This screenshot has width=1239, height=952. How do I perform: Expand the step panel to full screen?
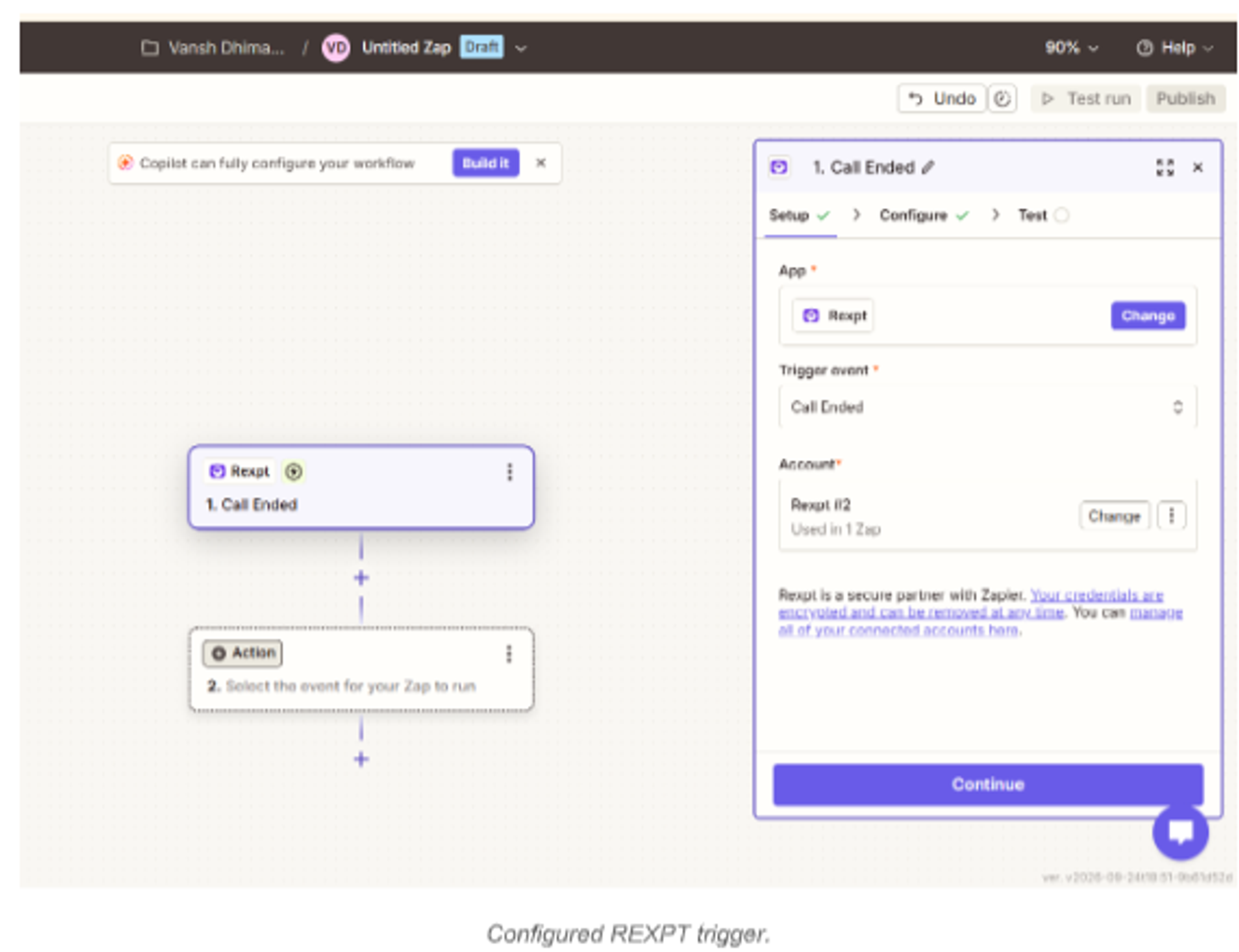[x=1165, y=168]
